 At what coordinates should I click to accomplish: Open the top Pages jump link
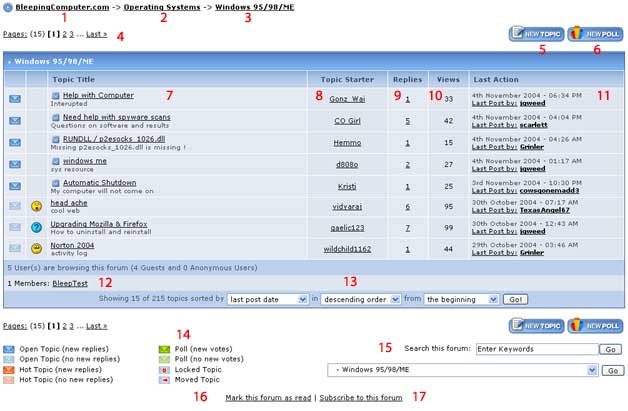click(15, 34)
